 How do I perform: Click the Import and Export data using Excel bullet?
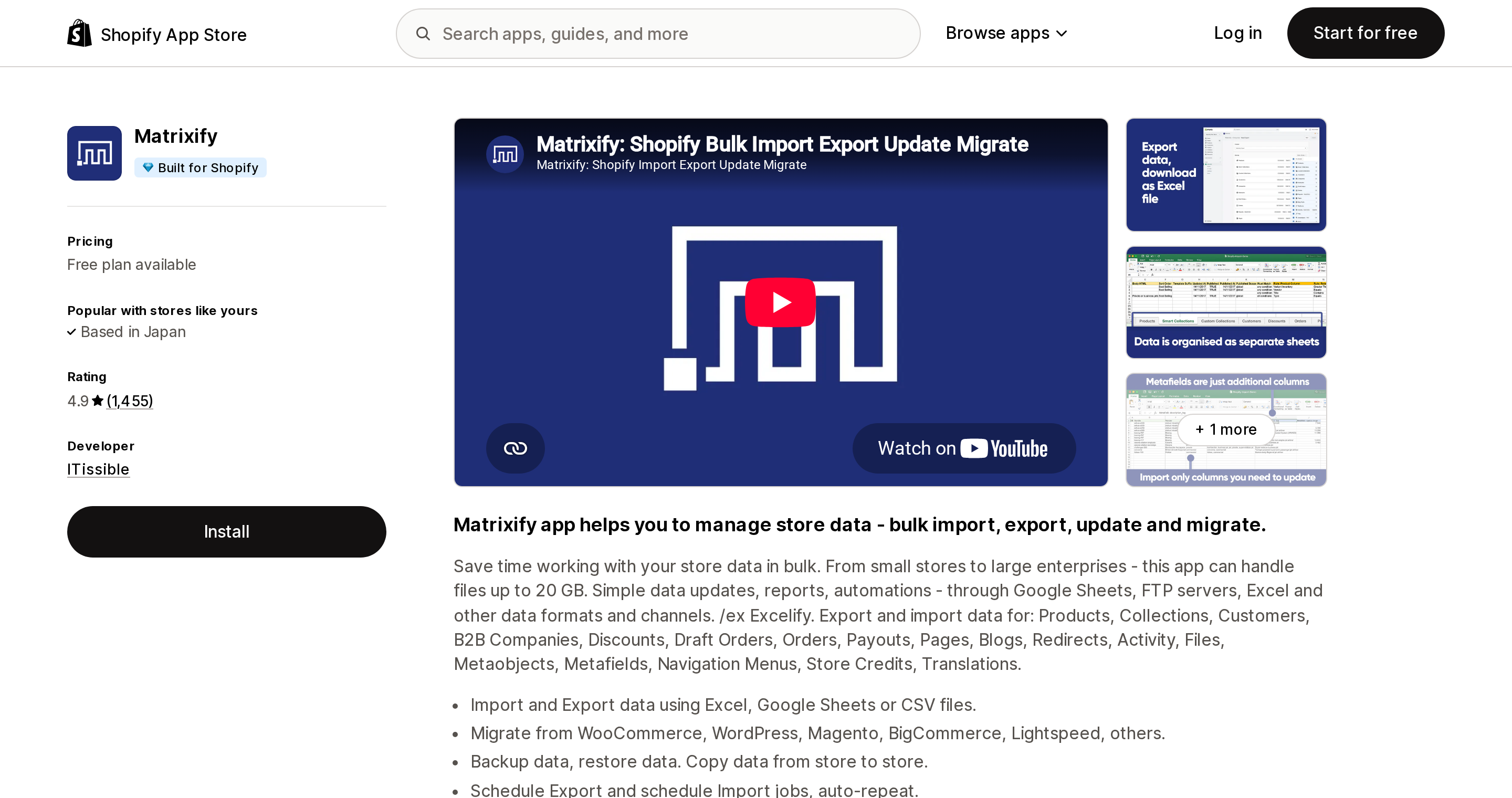tap(723, 705)
